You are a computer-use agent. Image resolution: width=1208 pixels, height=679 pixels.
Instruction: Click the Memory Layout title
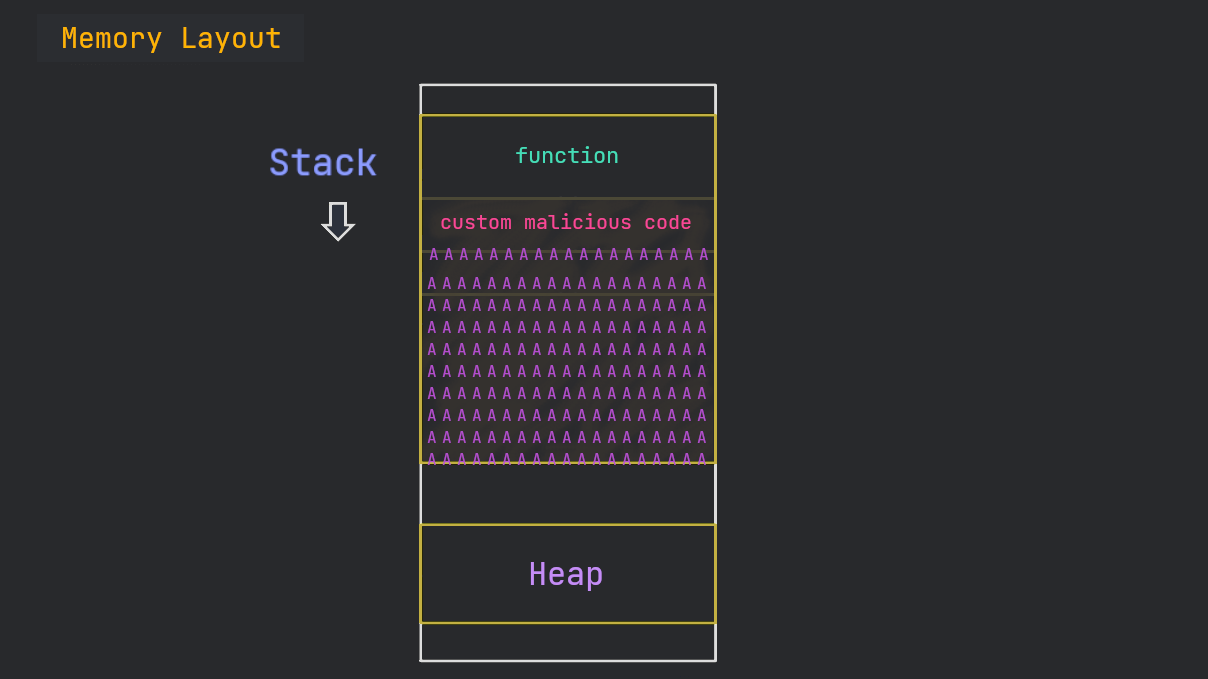[171, 39]
